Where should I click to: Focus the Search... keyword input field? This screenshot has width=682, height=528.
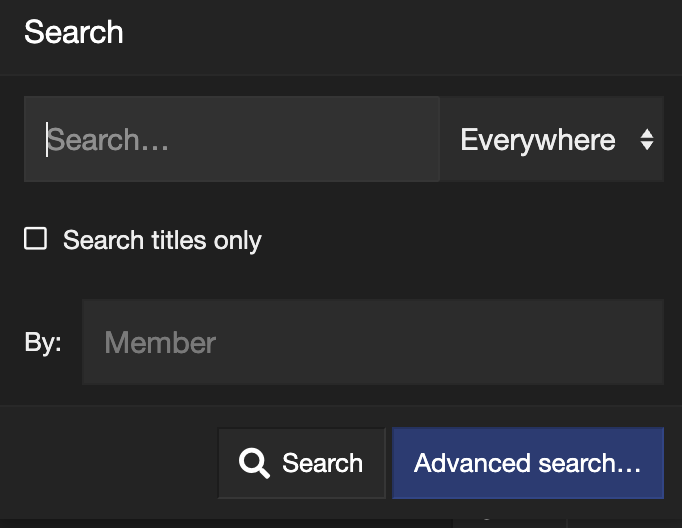coord(231,139)
